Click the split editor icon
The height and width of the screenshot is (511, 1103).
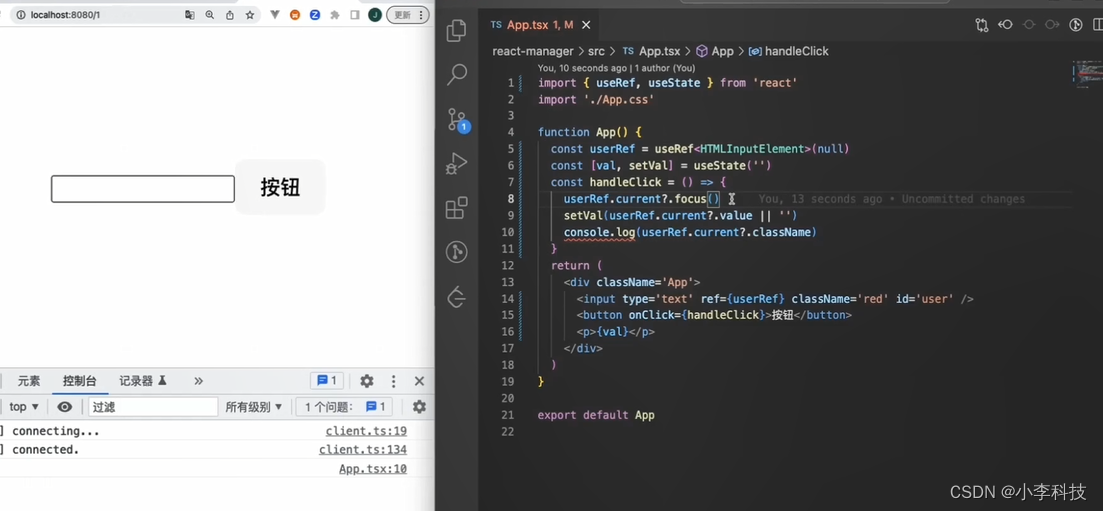1098,25
